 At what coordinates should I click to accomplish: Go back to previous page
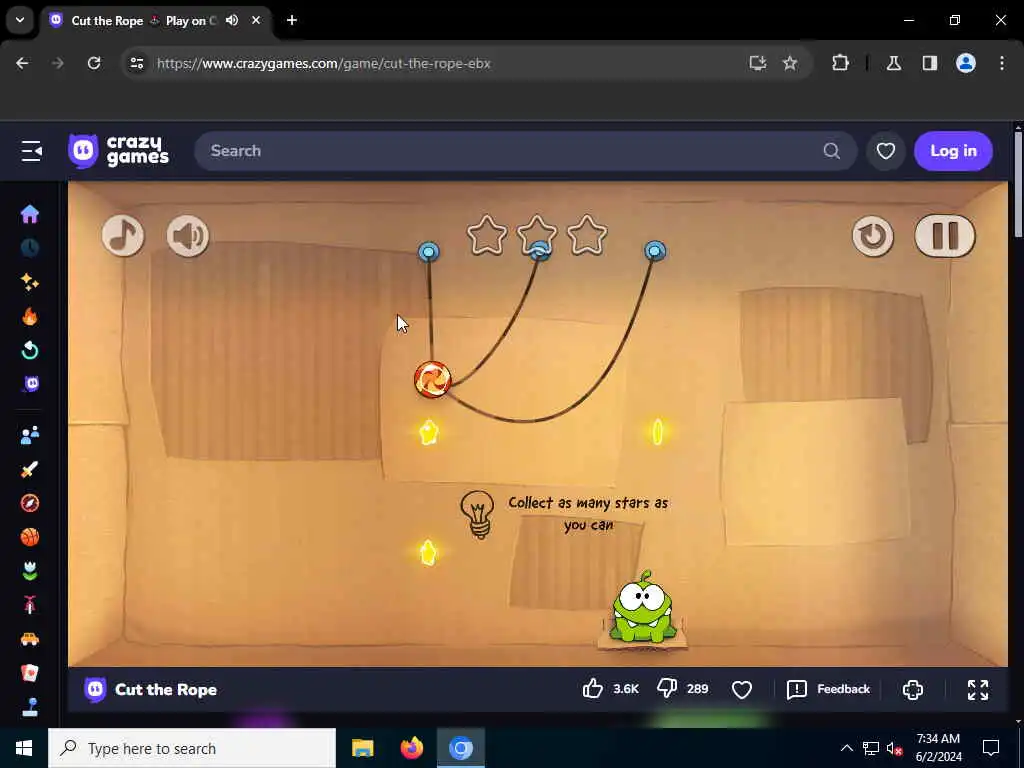coord(22,63)
